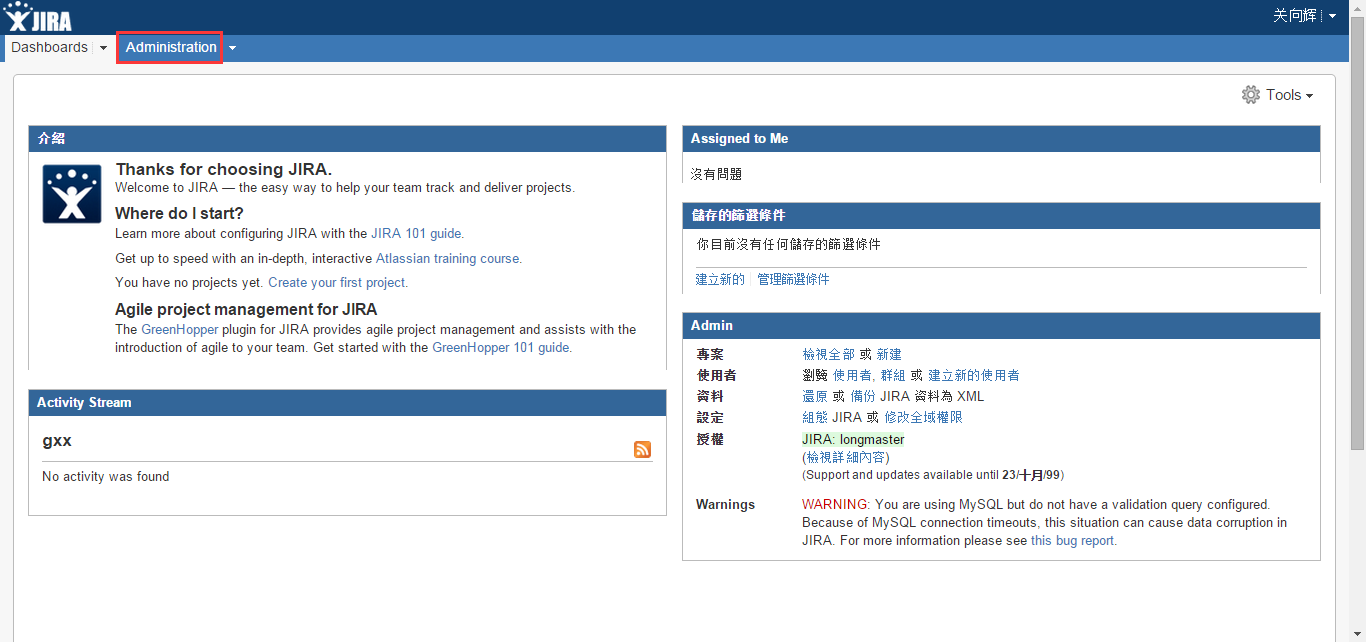Follow the Atlassian training course link

coord(448,258)
